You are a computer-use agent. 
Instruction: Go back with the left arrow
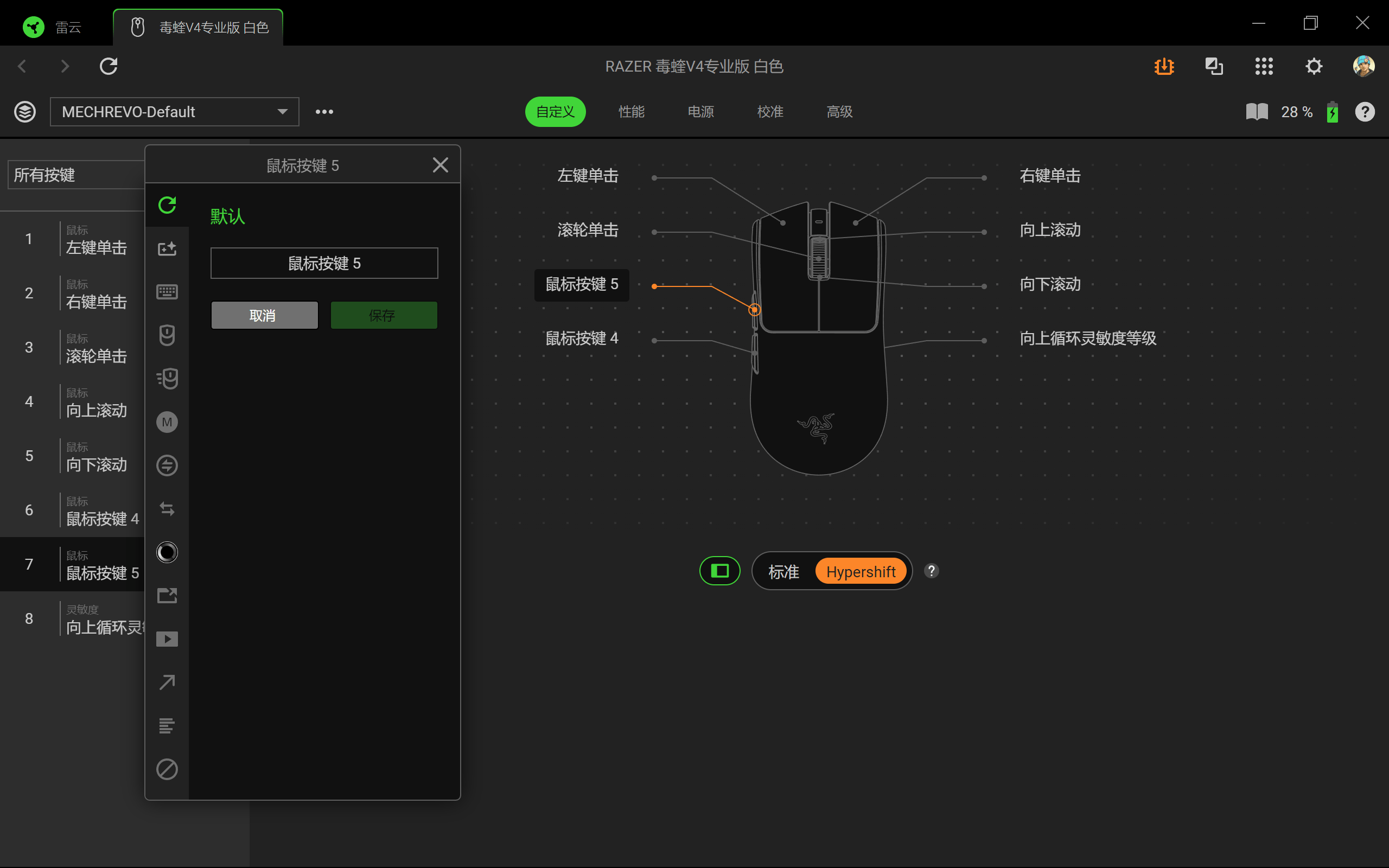coord(22,66)
